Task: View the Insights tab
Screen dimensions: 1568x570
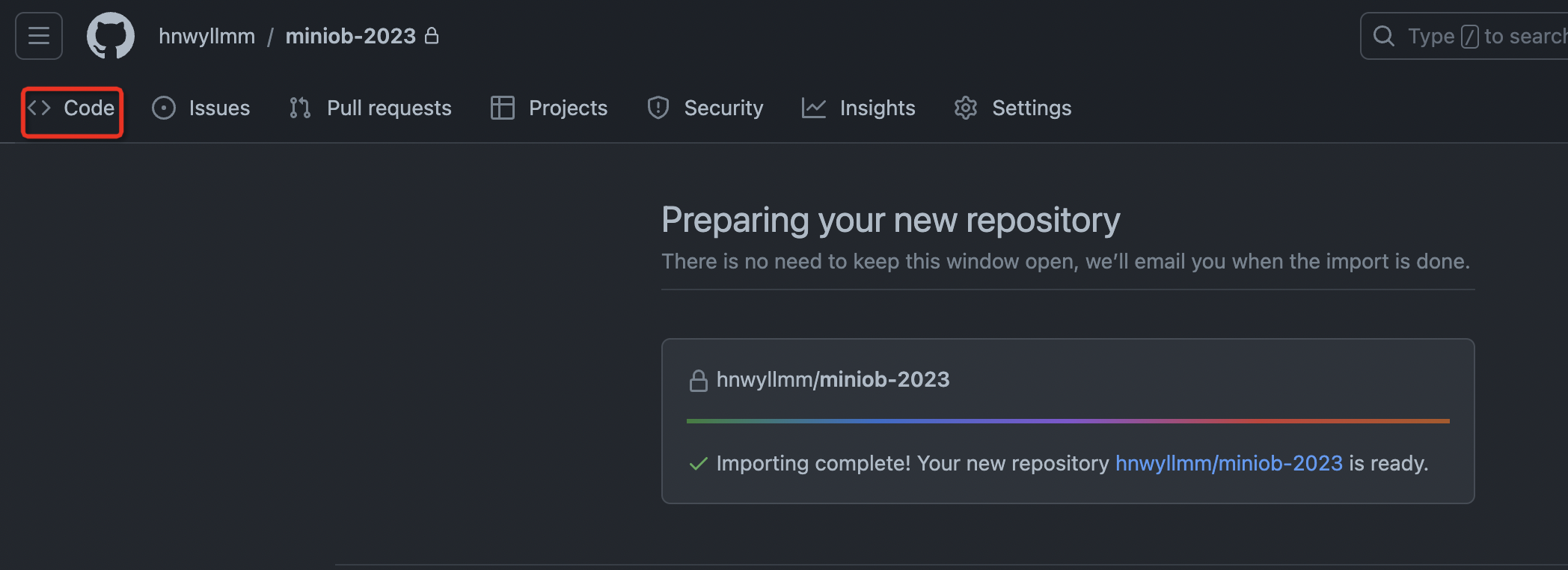Action: pyautogui.click(x=858, y=108)
